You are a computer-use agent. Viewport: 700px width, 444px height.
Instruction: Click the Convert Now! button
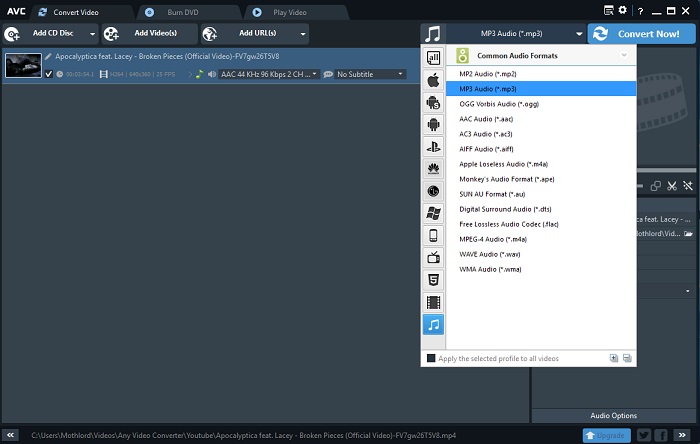point(642,34)
